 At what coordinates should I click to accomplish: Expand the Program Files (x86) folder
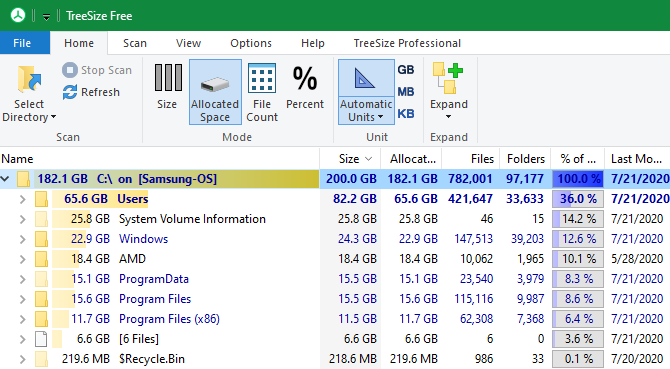tap(23, 319)
